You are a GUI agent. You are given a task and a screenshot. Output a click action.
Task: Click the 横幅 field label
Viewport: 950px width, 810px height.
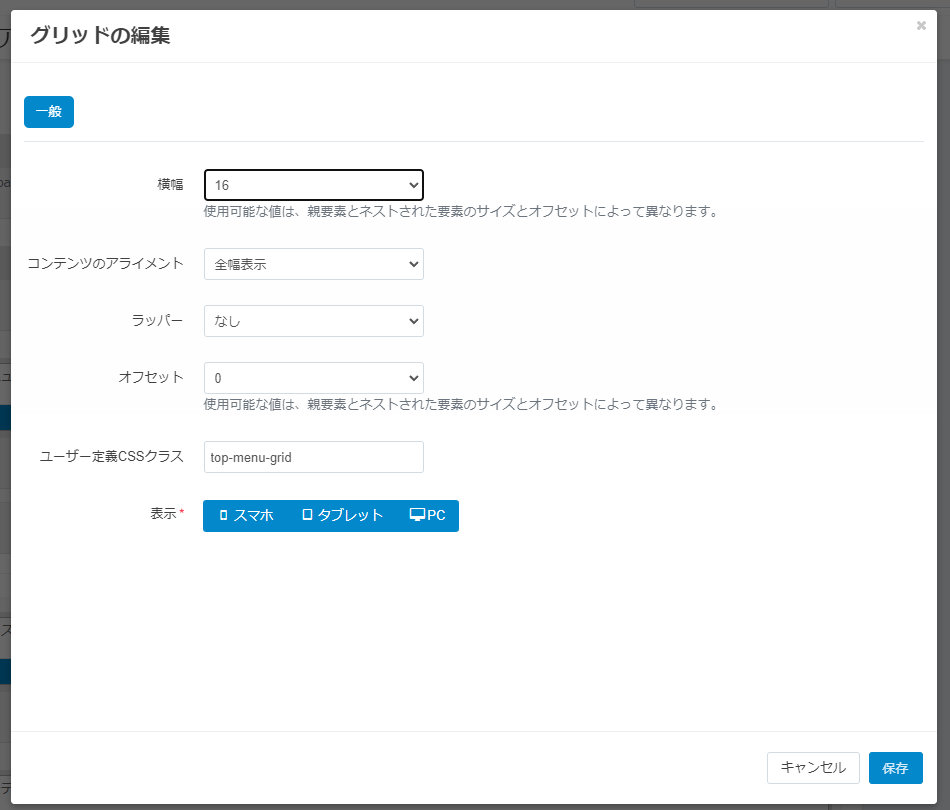(x=170, y=184)
